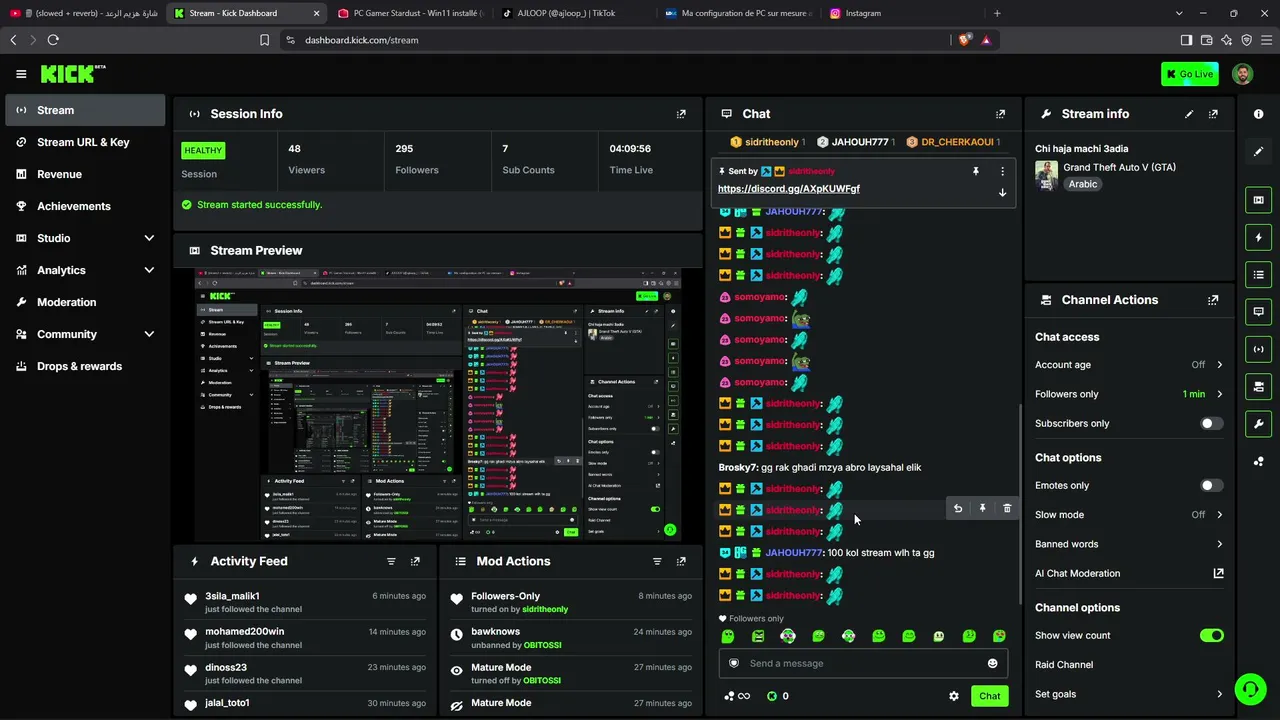Image resolution: width=1280 pixels, height=720 pixels.
Task: Toggle the list panel icon in right rail
Action: pyautogui.click(x=1258, y=274)
